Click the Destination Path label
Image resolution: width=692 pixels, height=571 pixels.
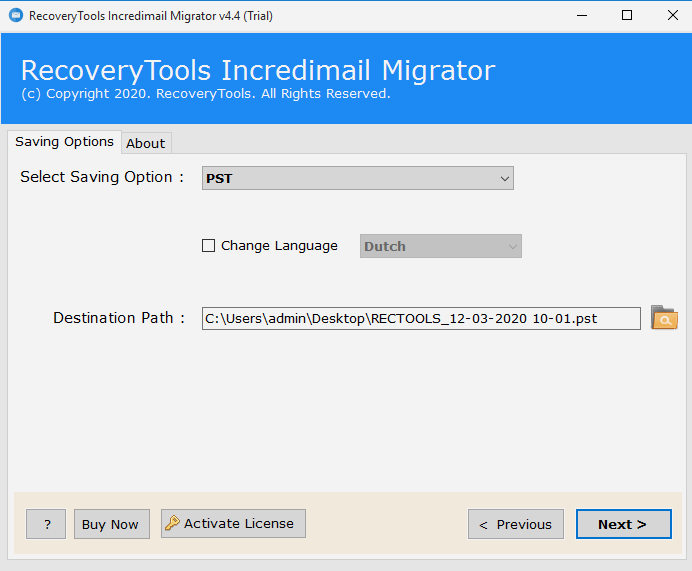(x=119, y=318)
